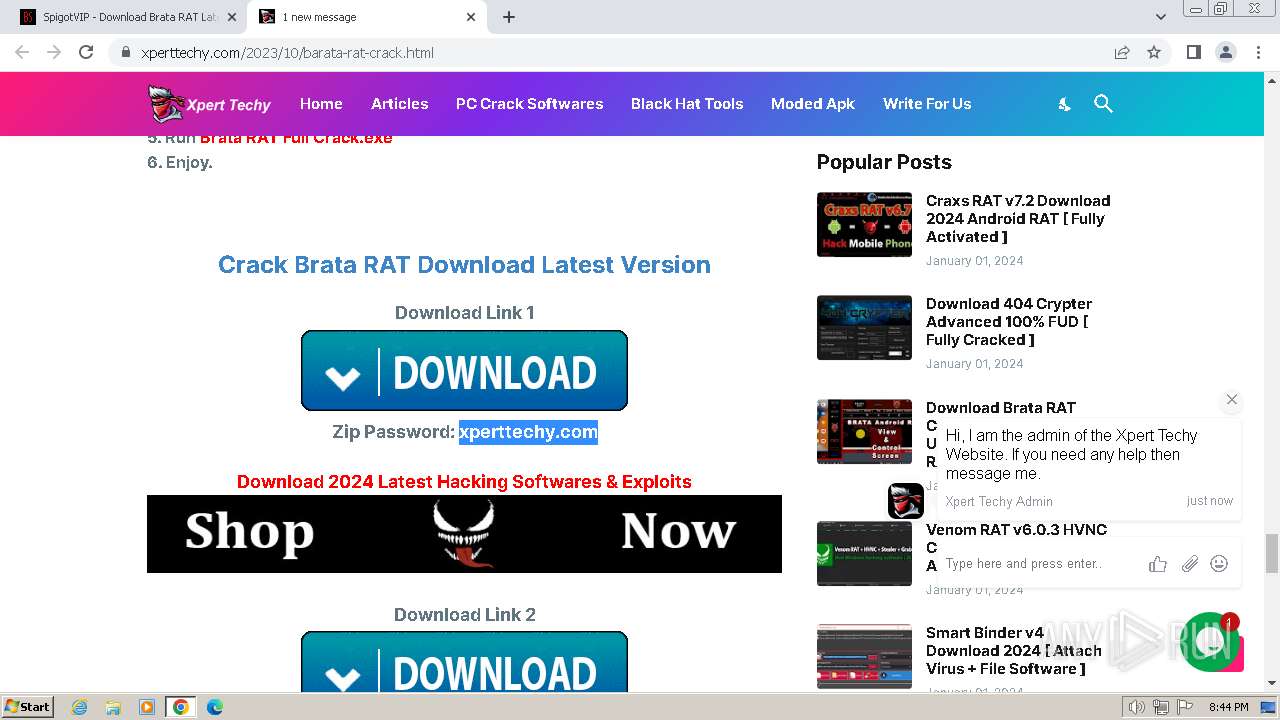Toggle dark mode with the moon icon

[x=1065, y=104]
